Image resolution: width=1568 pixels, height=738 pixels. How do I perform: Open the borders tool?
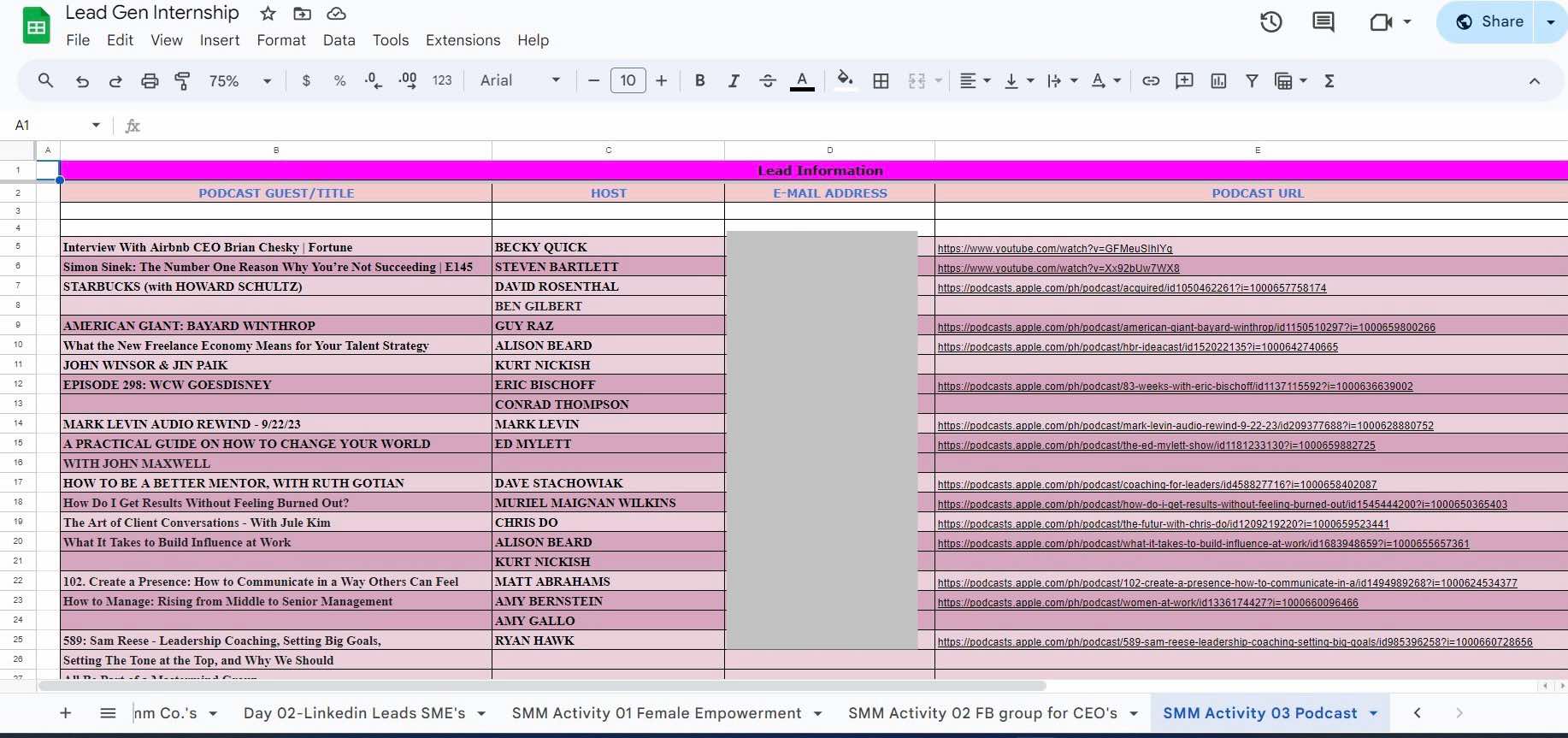881,81
